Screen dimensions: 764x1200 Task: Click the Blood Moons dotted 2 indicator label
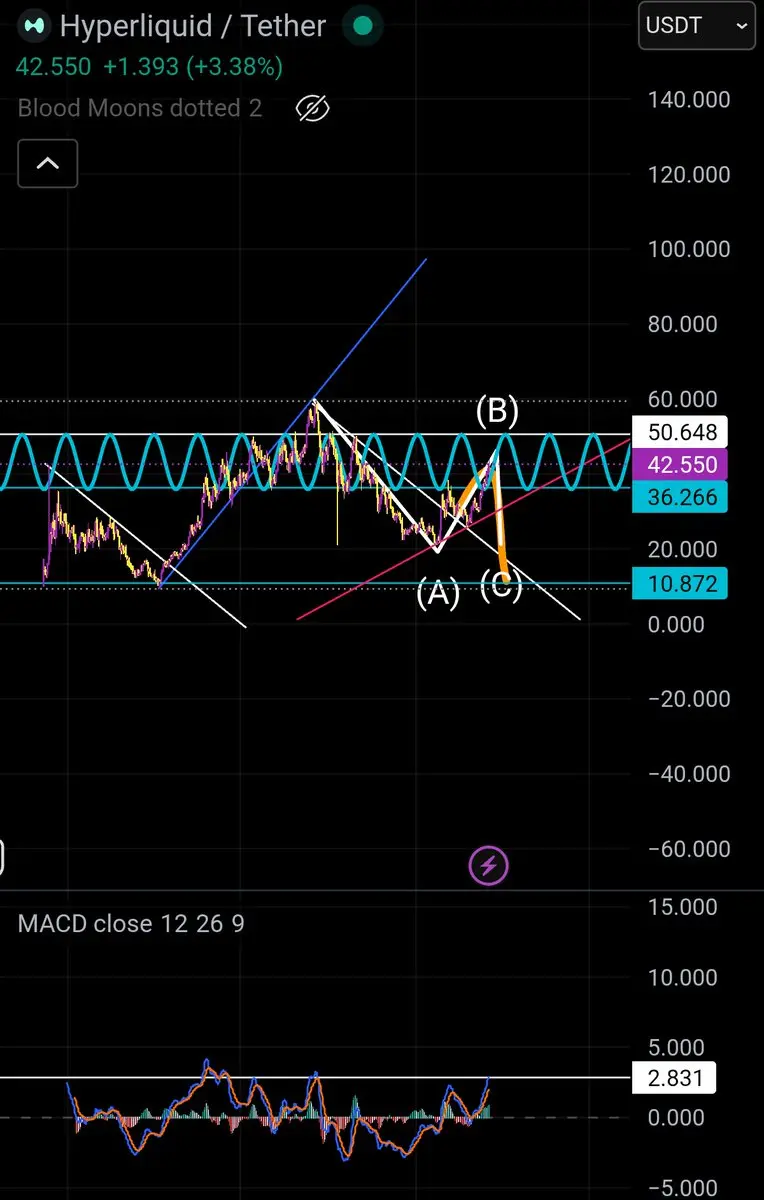coord(140,108)
